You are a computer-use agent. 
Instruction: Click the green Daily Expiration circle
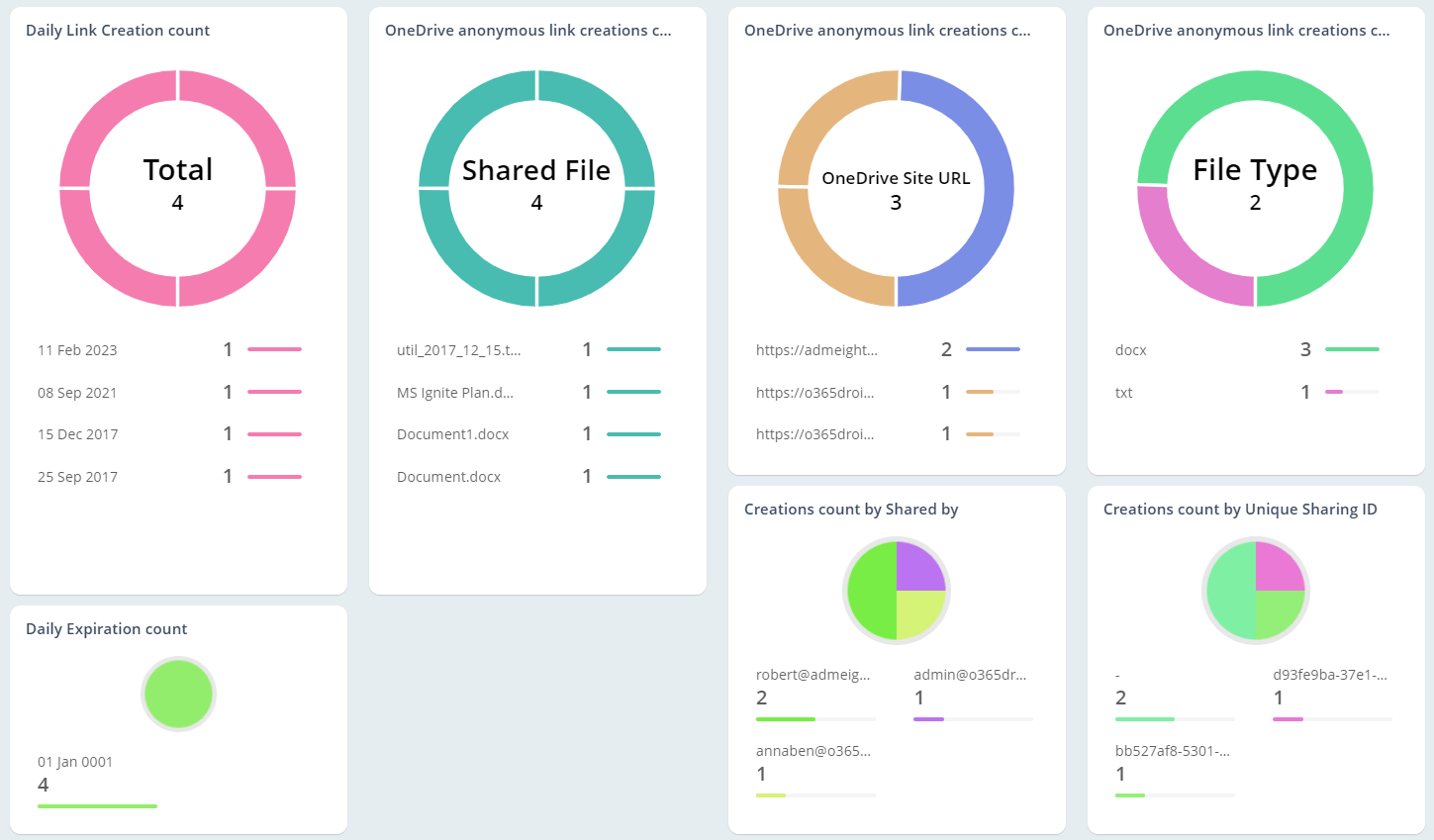(x=178, y=694)
